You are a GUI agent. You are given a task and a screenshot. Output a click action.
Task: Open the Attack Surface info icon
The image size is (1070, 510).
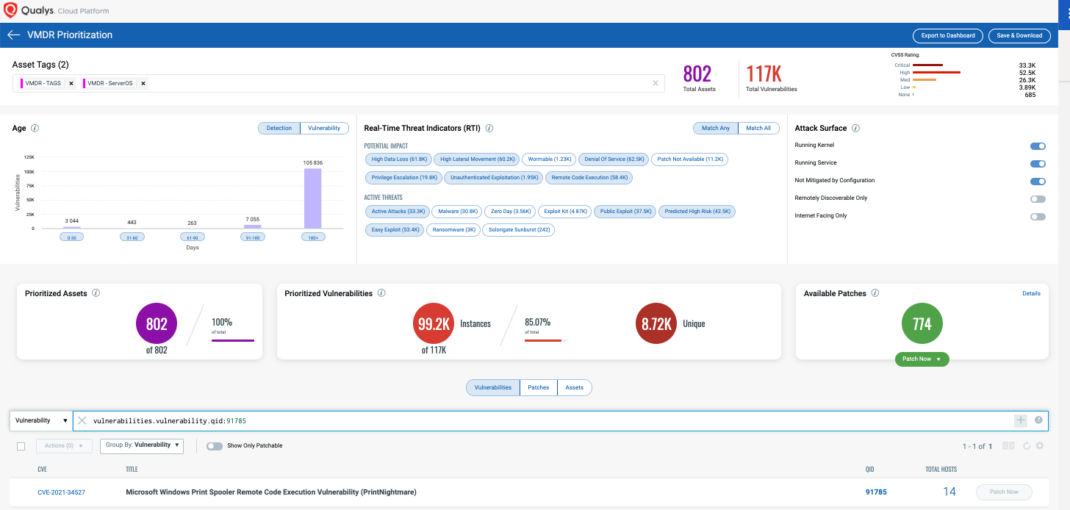click(x=856, y=128)
